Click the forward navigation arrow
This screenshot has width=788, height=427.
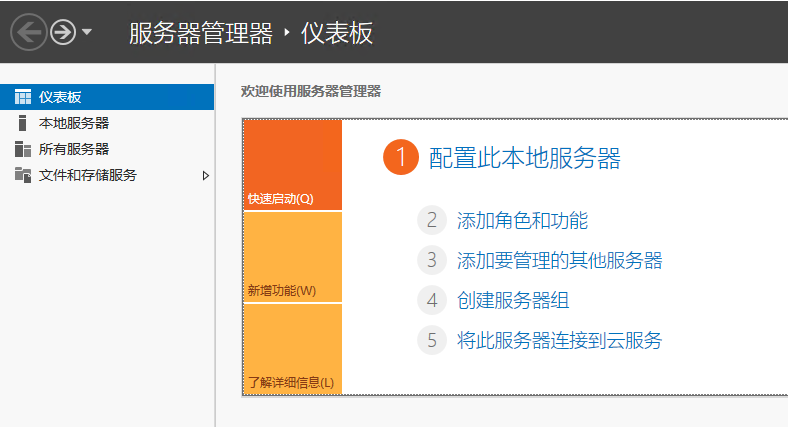pyautogui.click(x=63, y=33)
